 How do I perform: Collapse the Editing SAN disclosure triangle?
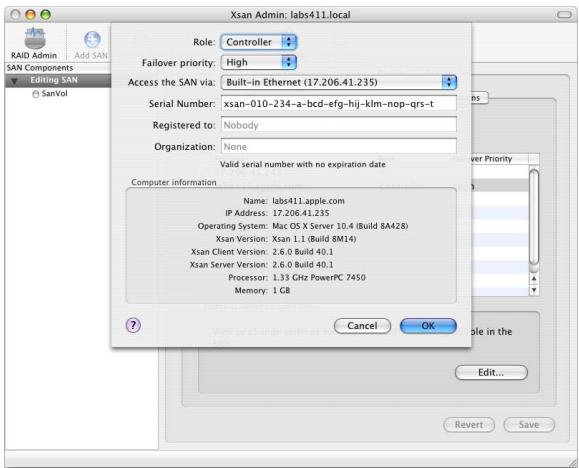click(14, 81)
